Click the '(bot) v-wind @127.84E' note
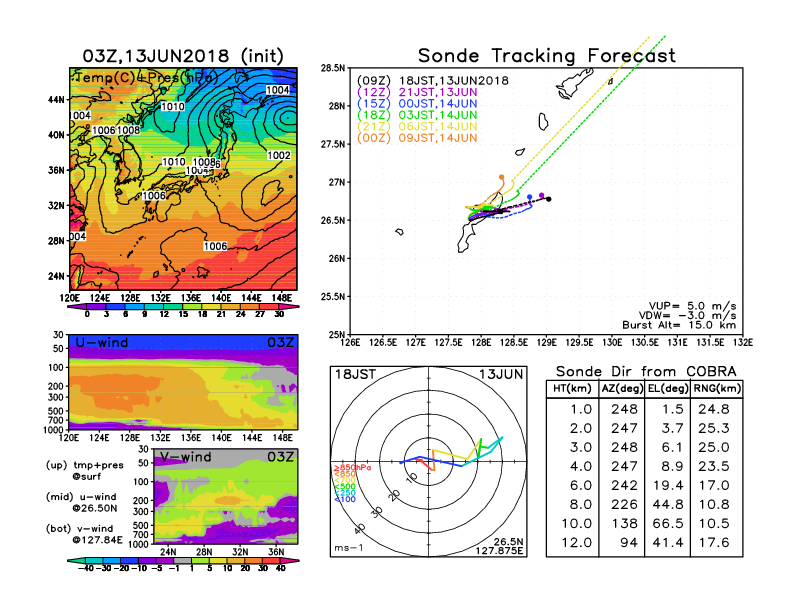The image size is (792, 612). pos(84,535)
